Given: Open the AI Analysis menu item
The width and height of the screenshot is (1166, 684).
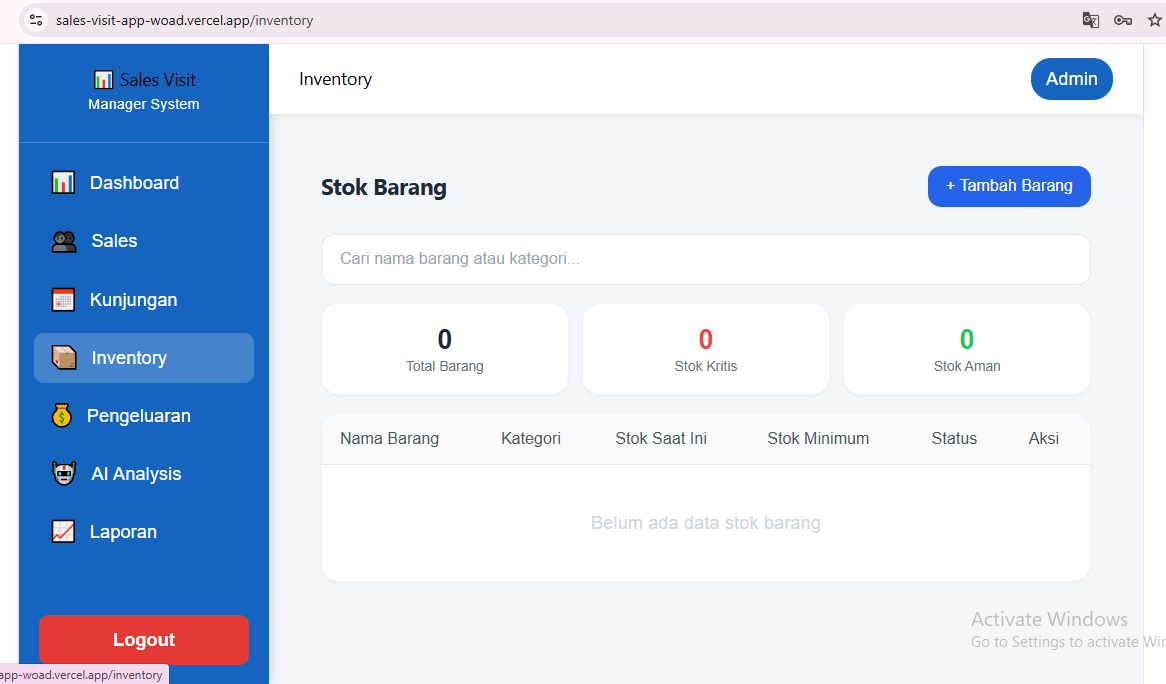Looking at the screenshot, I should pyautogui.click(x=144, y=474).
